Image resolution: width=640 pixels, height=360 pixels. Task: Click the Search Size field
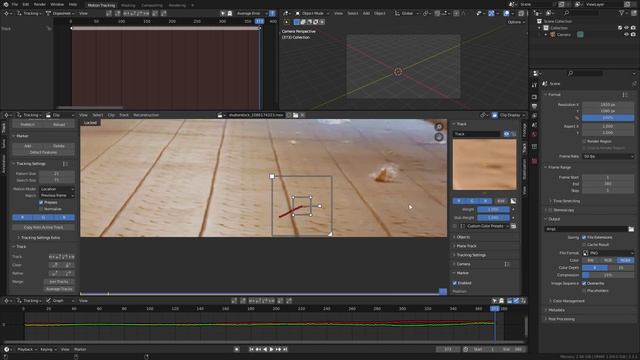tap(57, 180)
